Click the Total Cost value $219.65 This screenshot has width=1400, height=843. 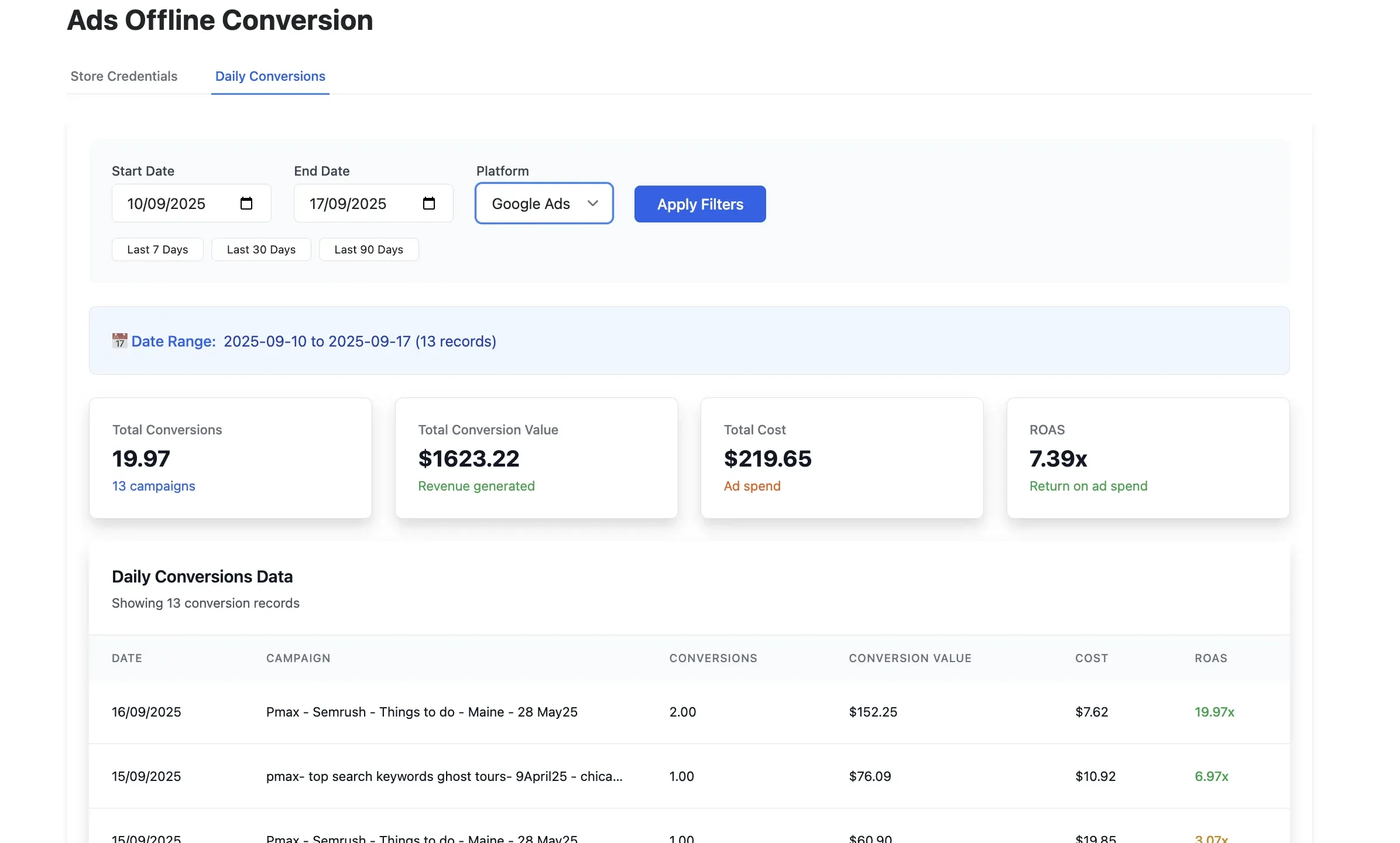768,458
